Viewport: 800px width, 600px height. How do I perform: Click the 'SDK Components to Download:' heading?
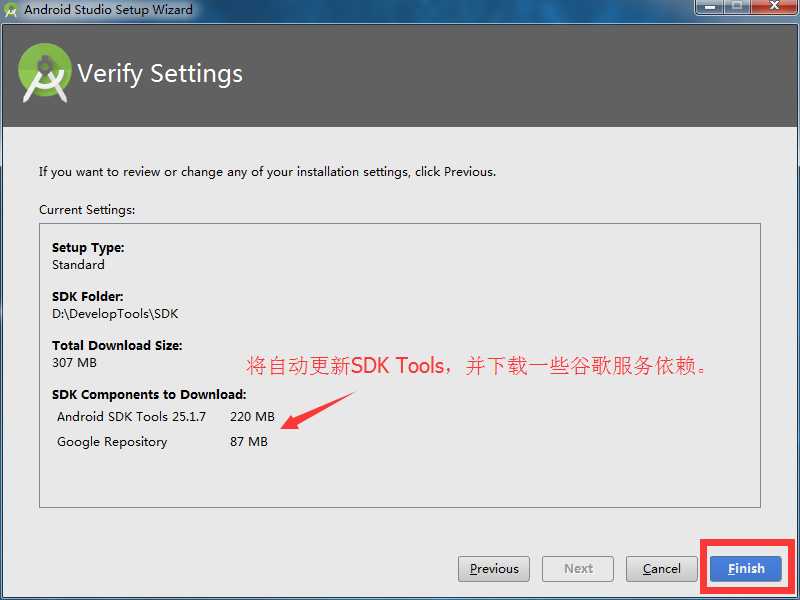coord(149,394)
